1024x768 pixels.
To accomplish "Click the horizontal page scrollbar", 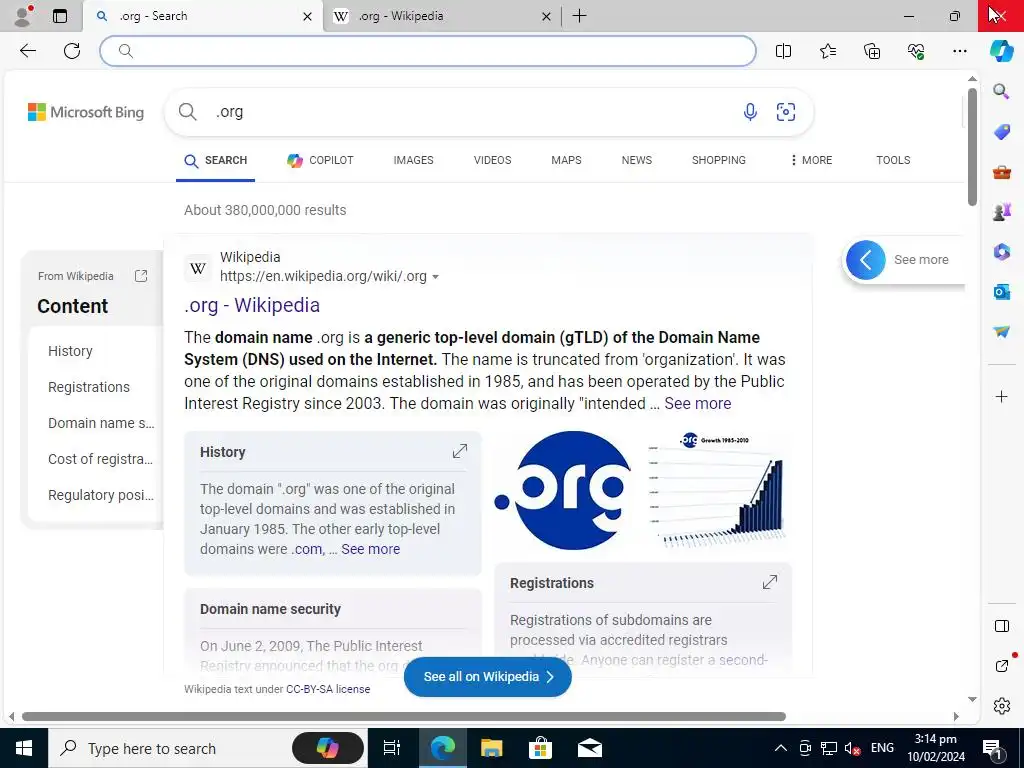I will pos(404,716).
